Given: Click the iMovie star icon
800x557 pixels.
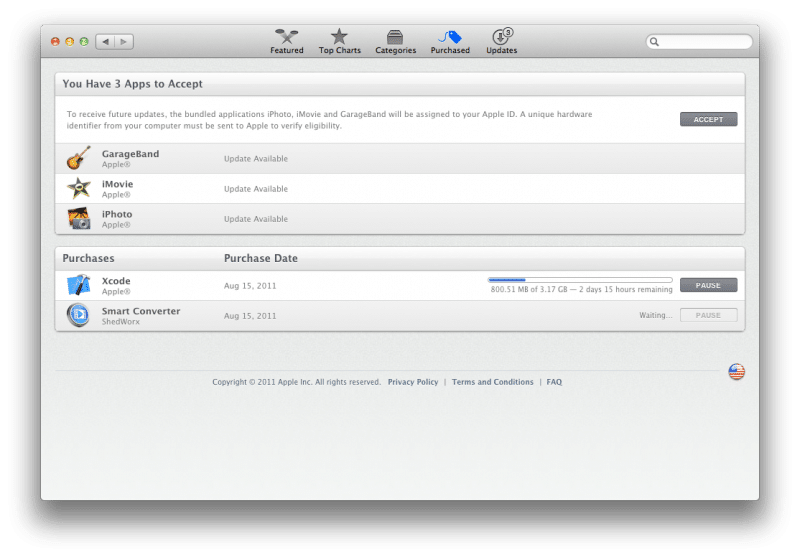Looking at the screenshot, I should [79, 188].
